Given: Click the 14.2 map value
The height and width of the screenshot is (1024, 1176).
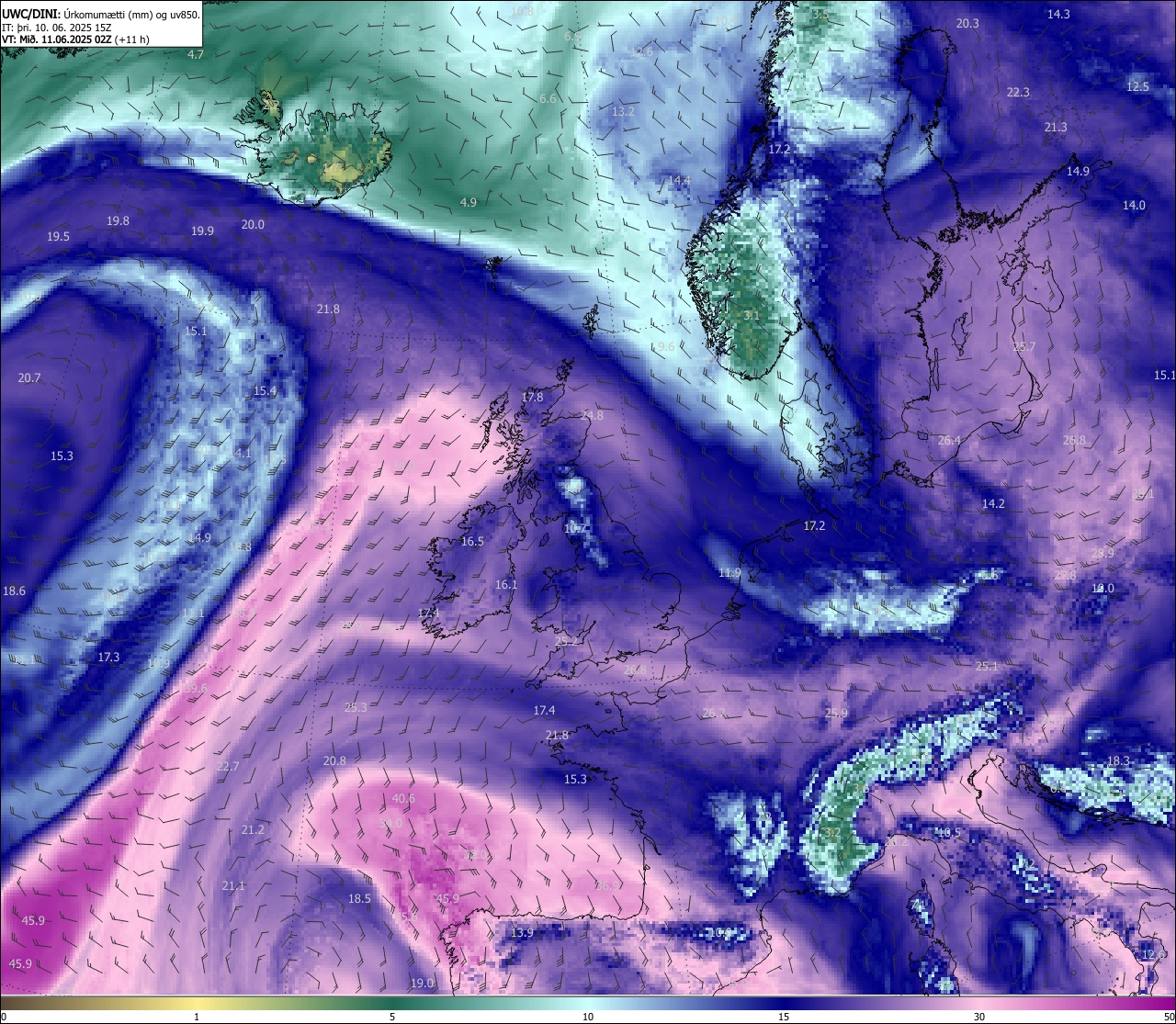Looking at the screenshot, I should point(993,504).
